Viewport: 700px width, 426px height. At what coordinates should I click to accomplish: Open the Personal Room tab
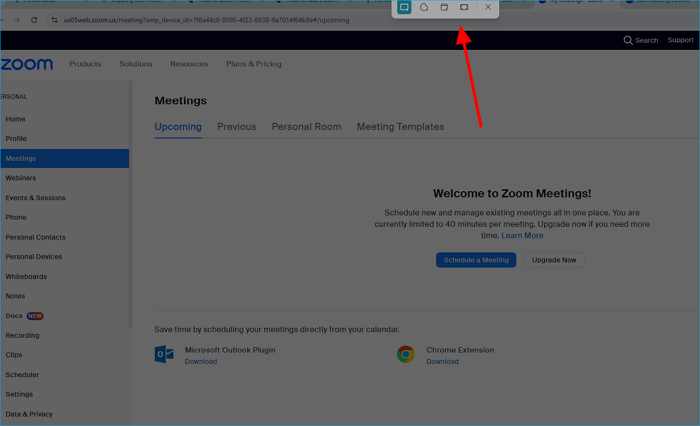pyautogui.click(x=306, y=127)
